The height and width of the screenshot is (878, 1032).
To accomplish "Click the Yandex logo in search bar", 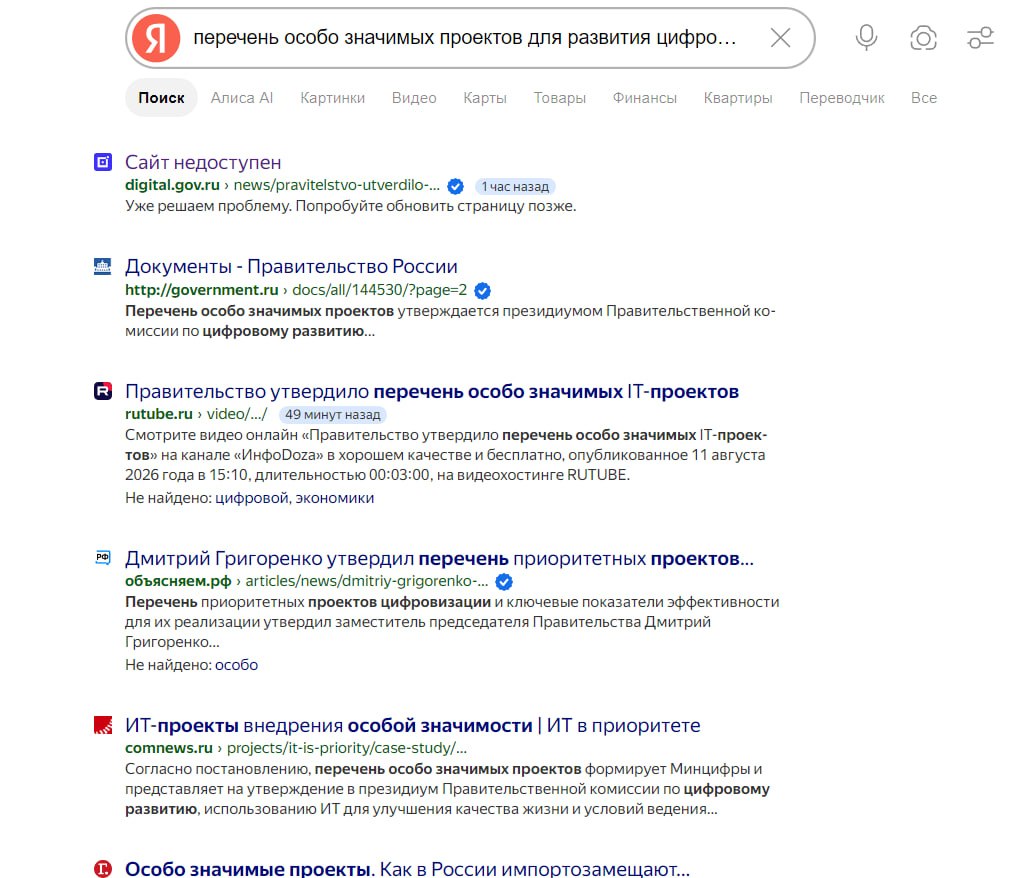I will 156,38.
